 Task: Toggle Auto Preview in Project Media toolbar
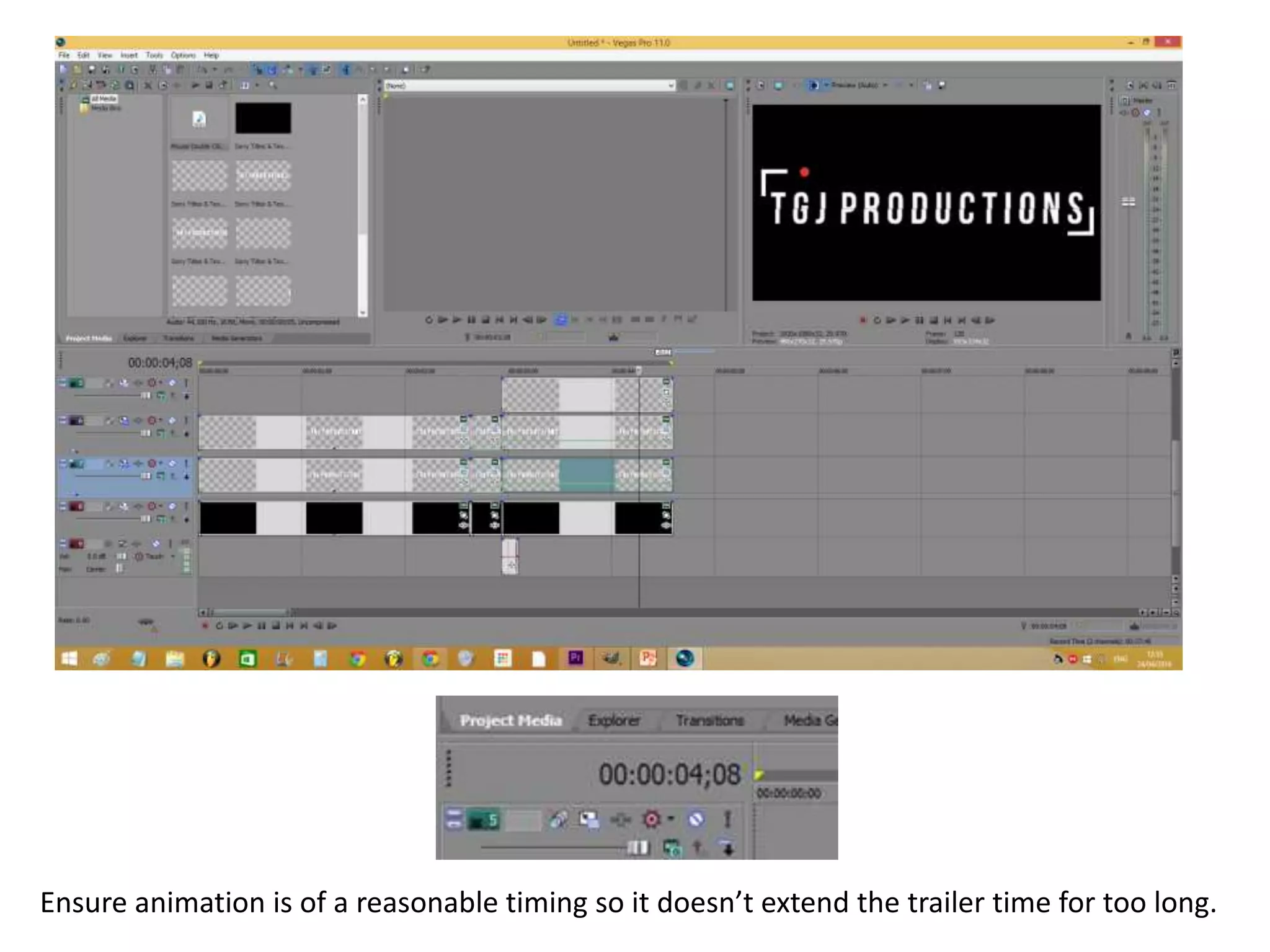[223, 86]
